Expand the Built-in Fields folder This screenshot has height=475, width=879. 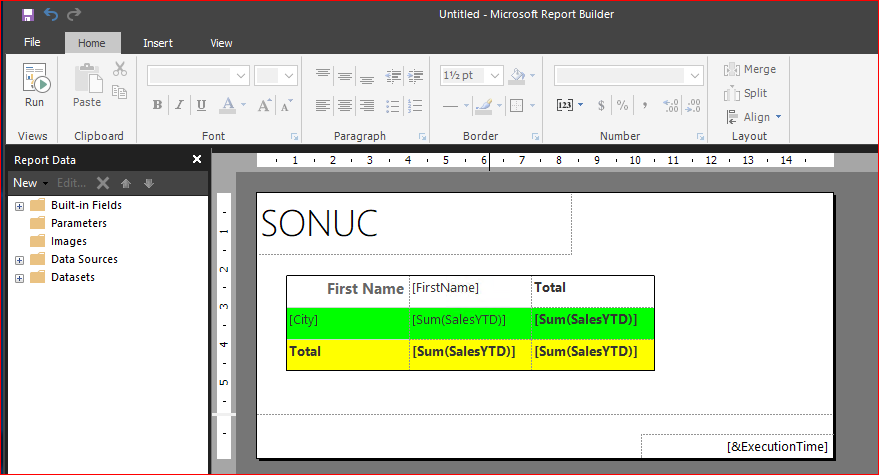19,206
